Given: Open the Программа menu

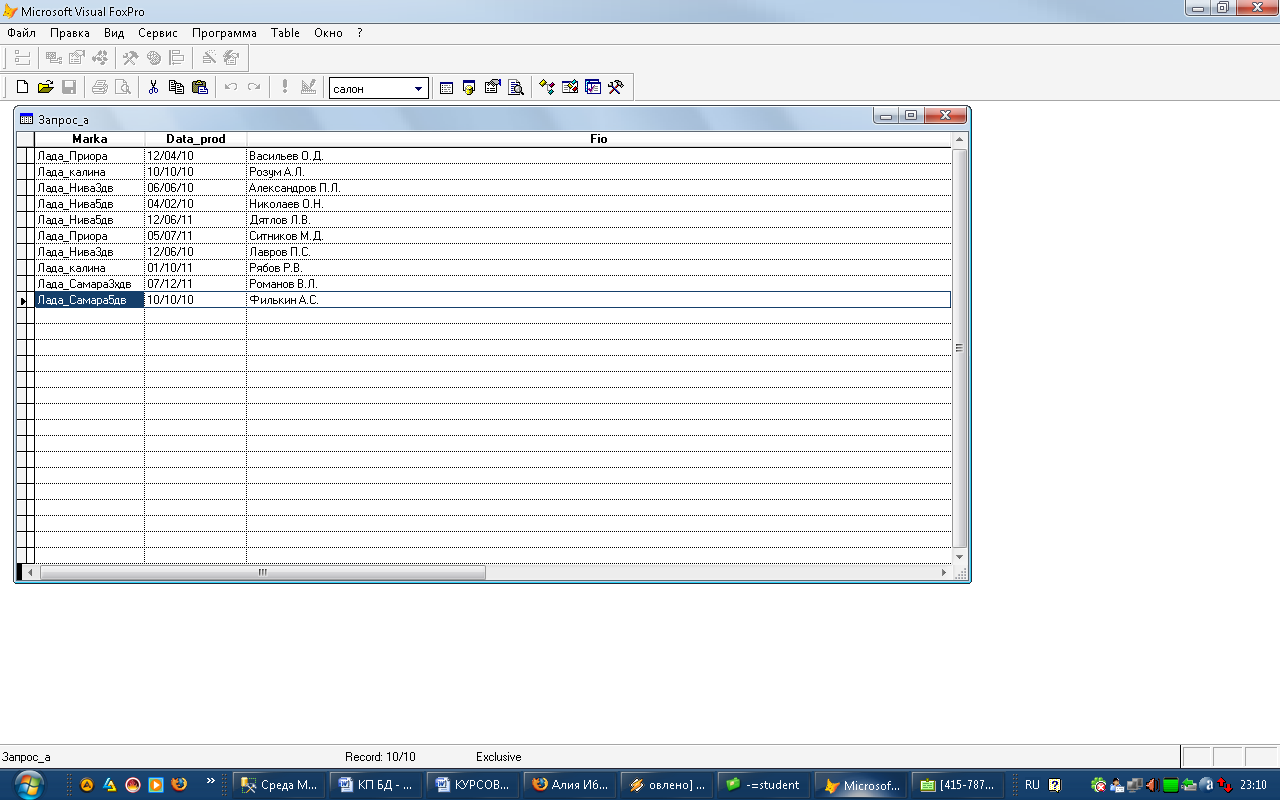Looking at the screenshot, I should (224, 33).
